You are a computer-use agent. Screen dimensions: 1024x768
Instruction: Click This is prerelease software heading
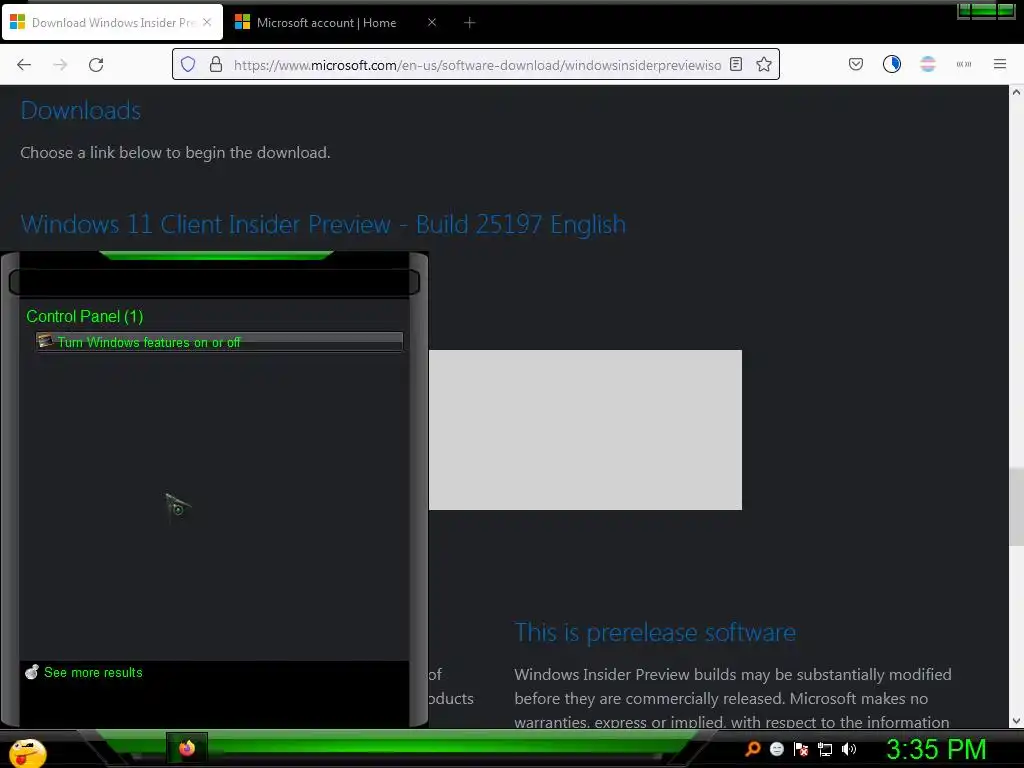[655, 632]
